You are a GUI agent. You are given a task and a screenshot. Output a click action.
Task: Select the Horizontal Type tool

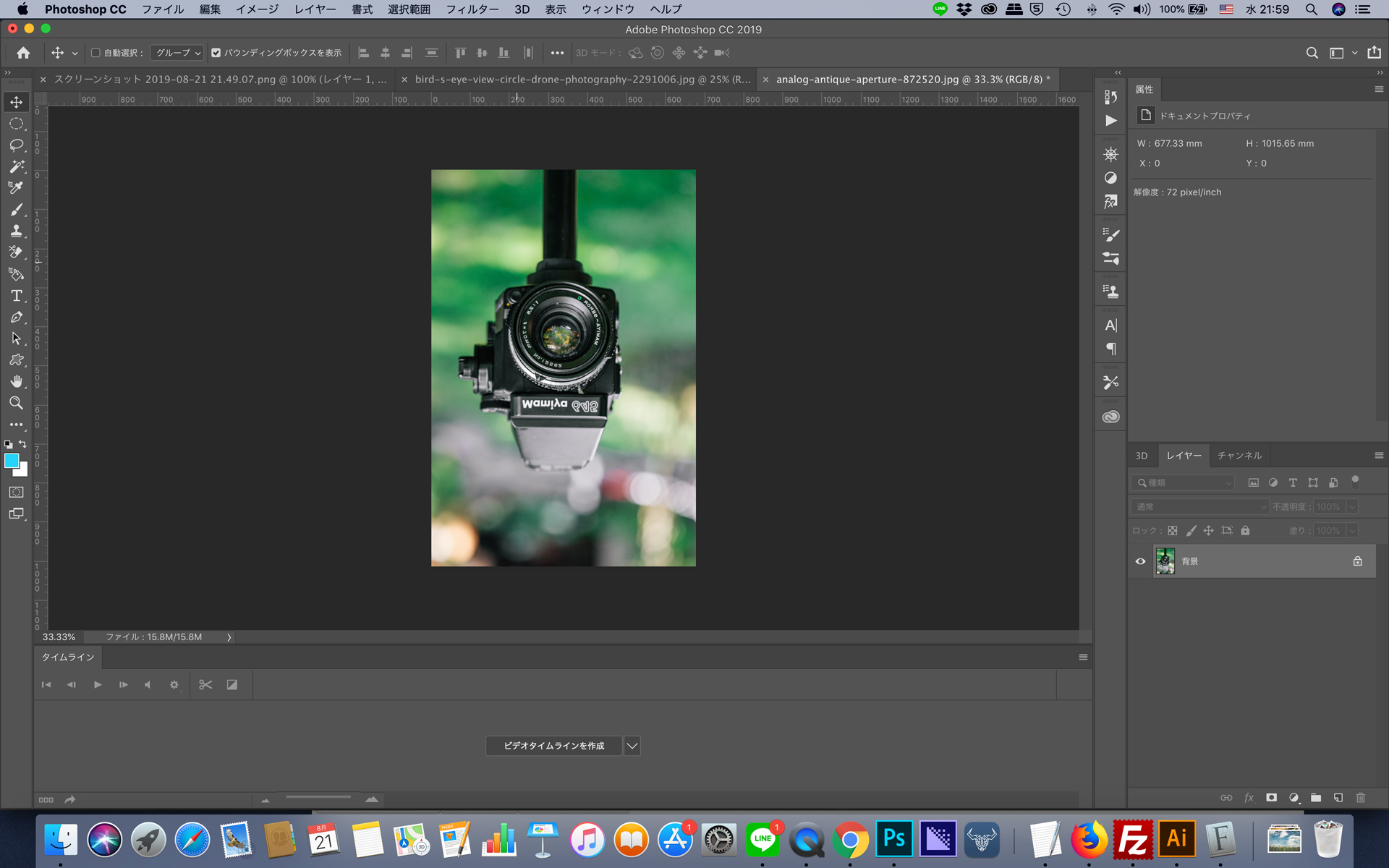[16, 296]
